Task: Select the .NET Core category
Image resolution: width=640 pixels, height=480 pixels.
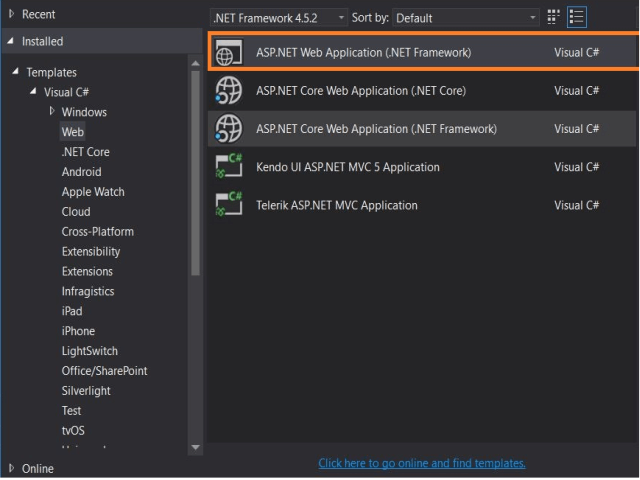Action: (x=86, y=152)
